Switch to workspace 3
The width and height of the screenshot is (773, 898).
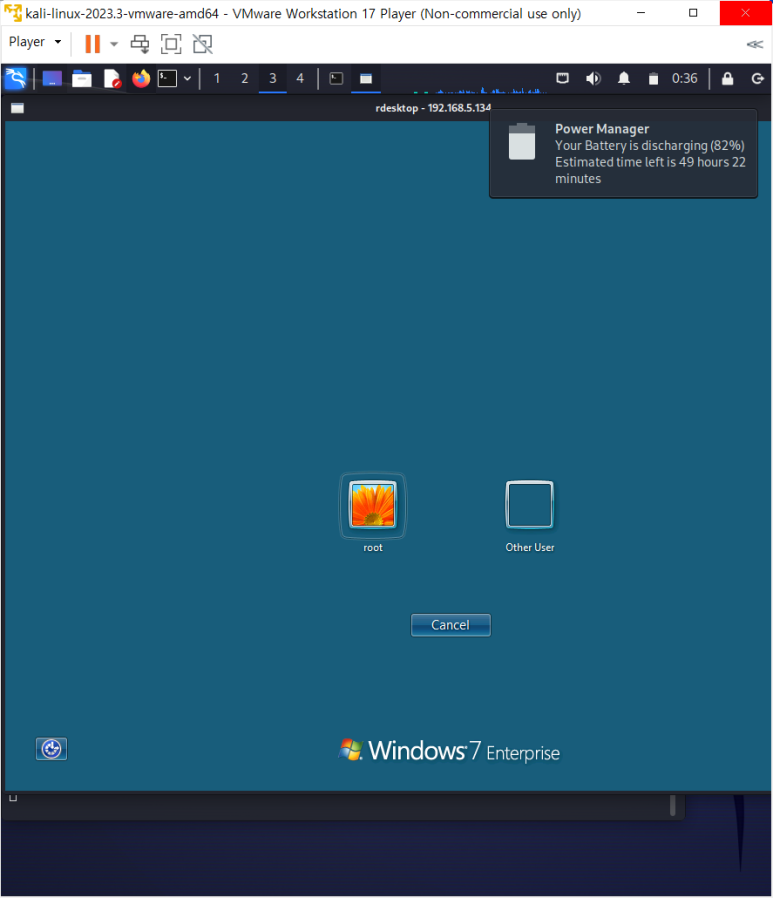pyautogui.click(x=273, y=78)
